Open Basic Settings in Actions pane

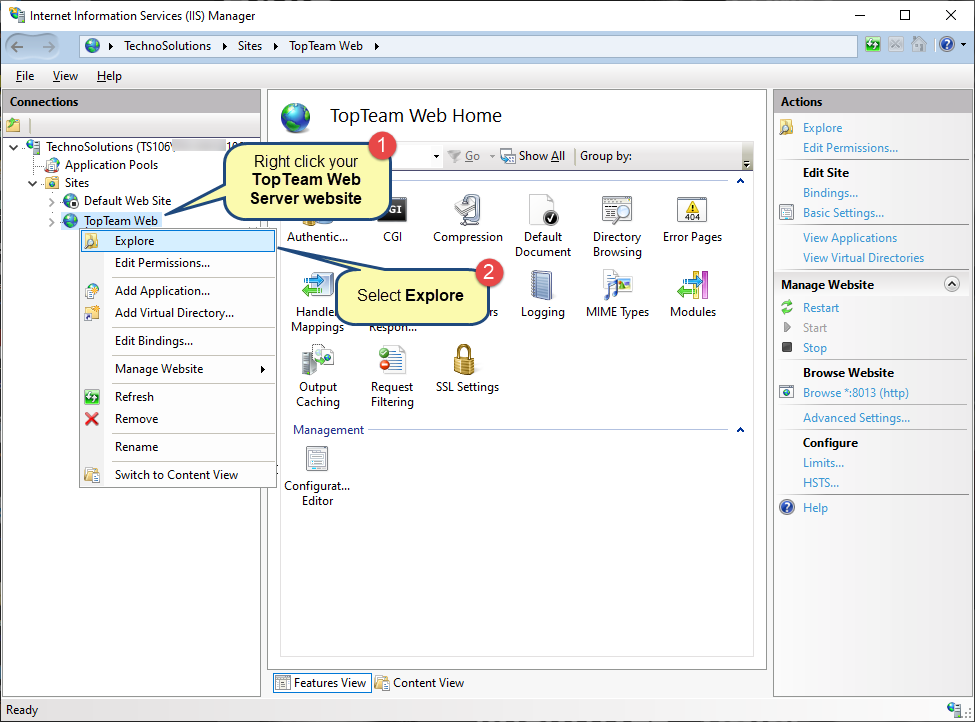click(843, 213)
